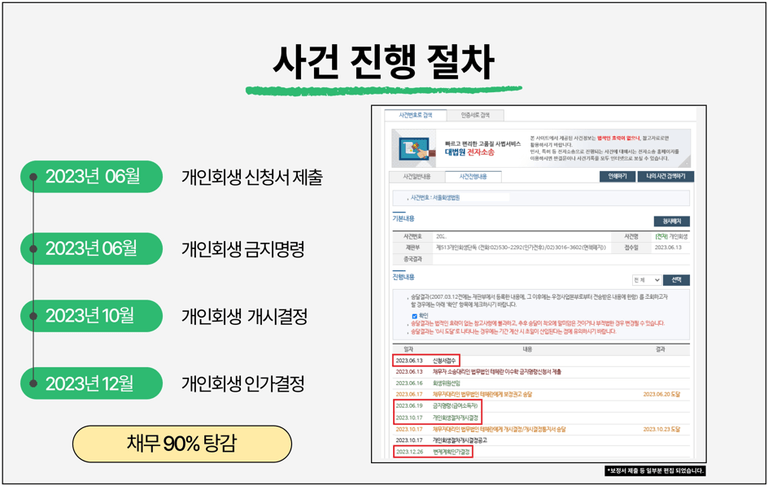Open the 전체 filter dropdown in 진행내용
This screenshot has height=487, width=768.
[x=645, y=280]
